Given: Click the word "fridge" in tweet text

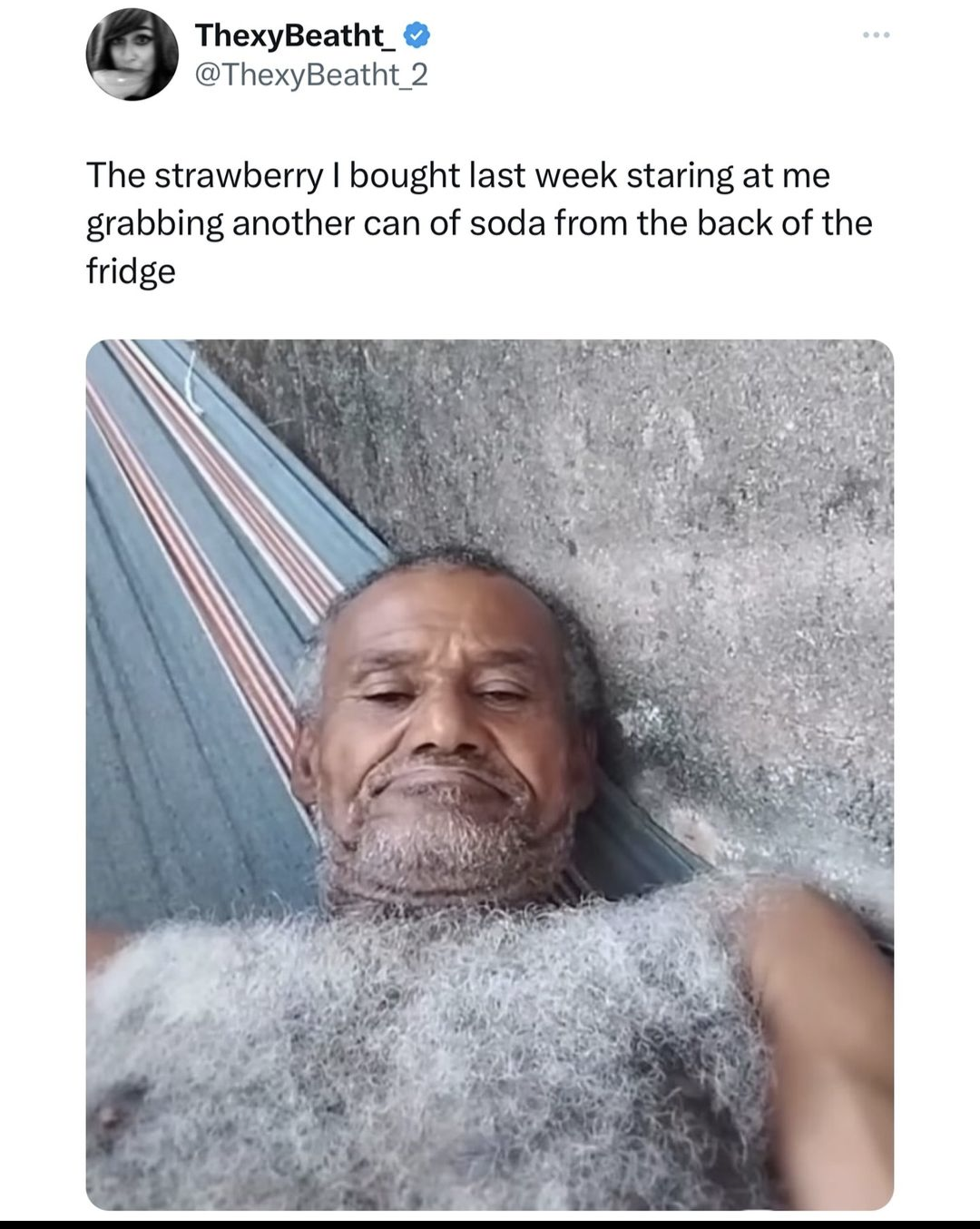Looking at the screenshot, I should (131, 271).
